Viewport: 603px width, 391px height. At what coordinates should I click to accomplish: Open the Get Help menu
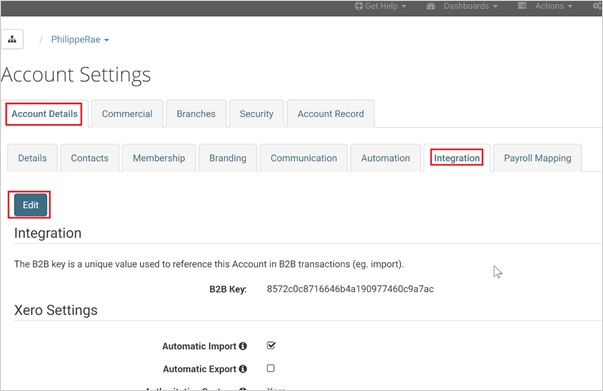pyautogui.click(x=380, y=6)
